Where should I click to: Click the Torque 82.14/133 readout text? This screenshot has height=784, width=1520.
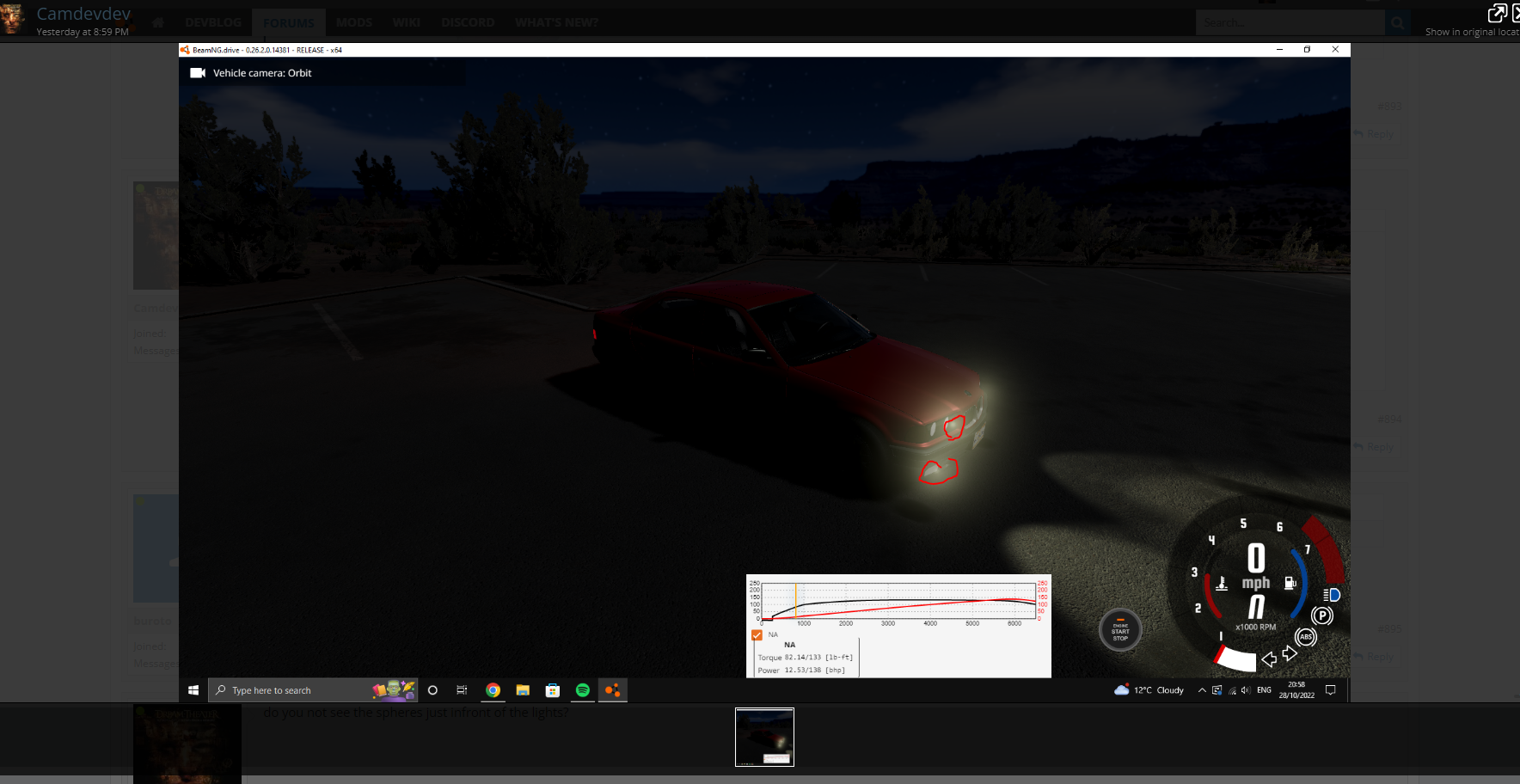[x=806, y=658]
